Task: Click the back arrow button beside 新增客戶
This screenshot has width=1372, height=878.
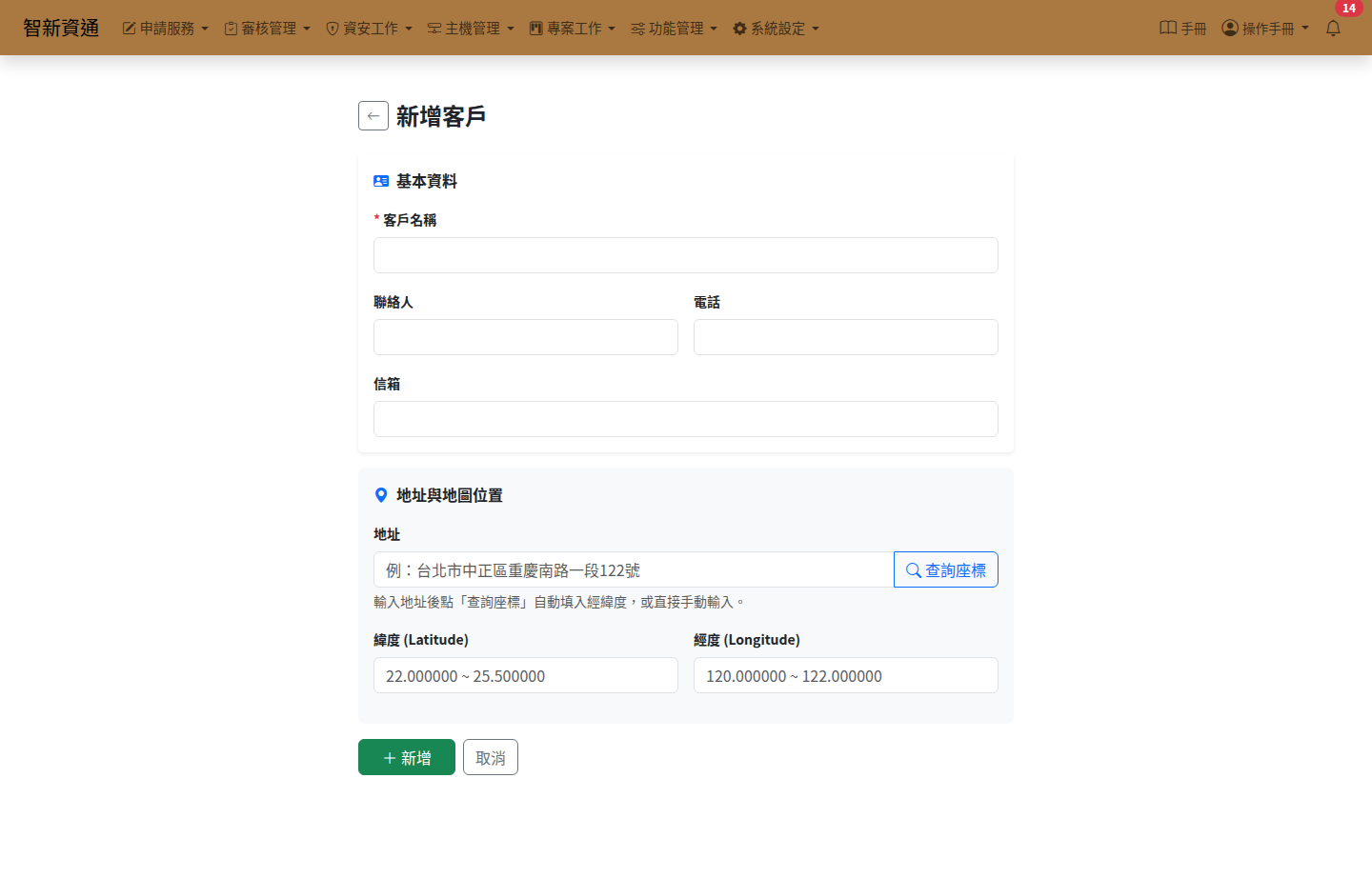Action: point(373,116)
